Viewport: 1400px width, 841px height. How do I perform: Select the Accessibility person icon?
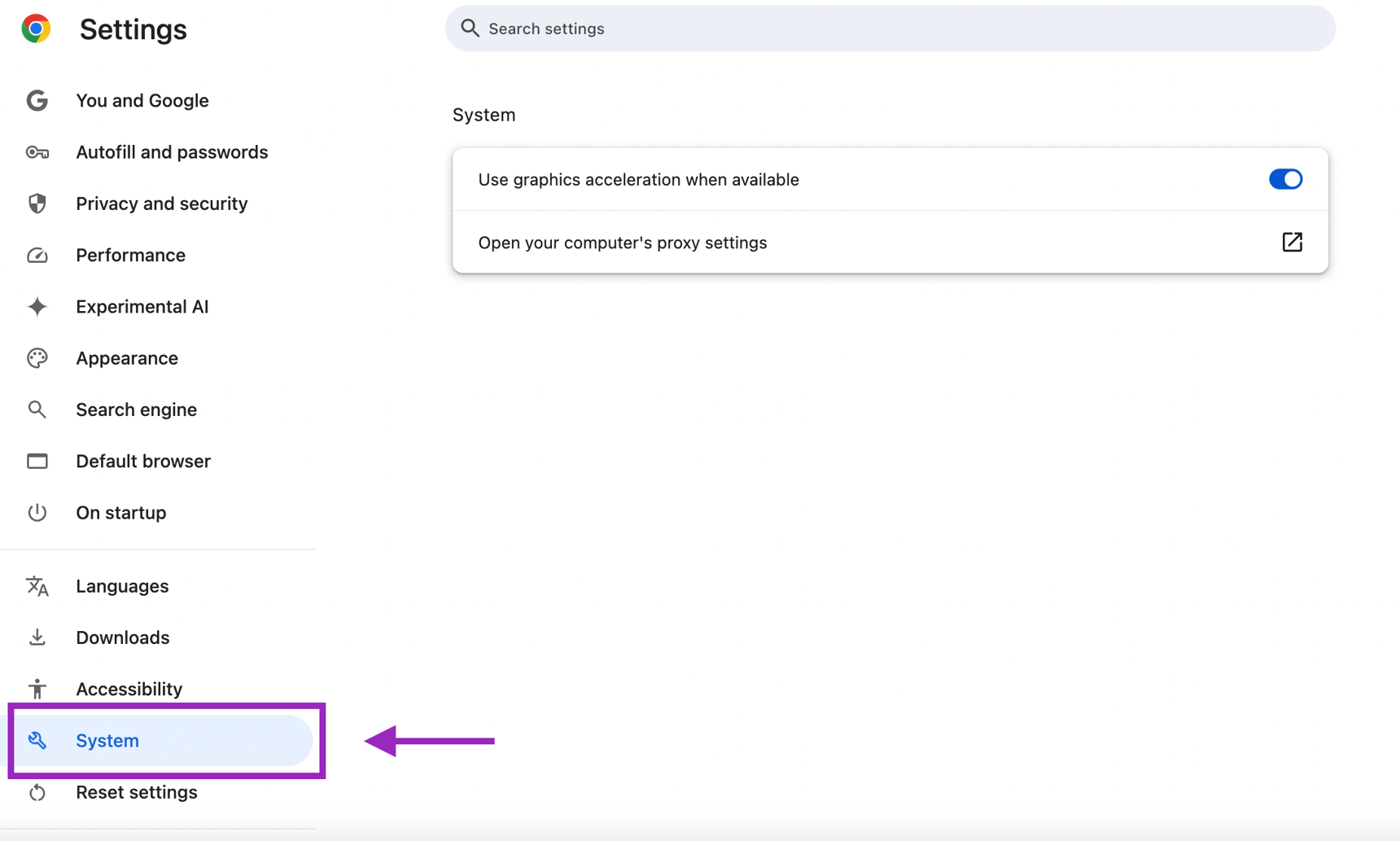pyautogui.click(x=37, y=689)
